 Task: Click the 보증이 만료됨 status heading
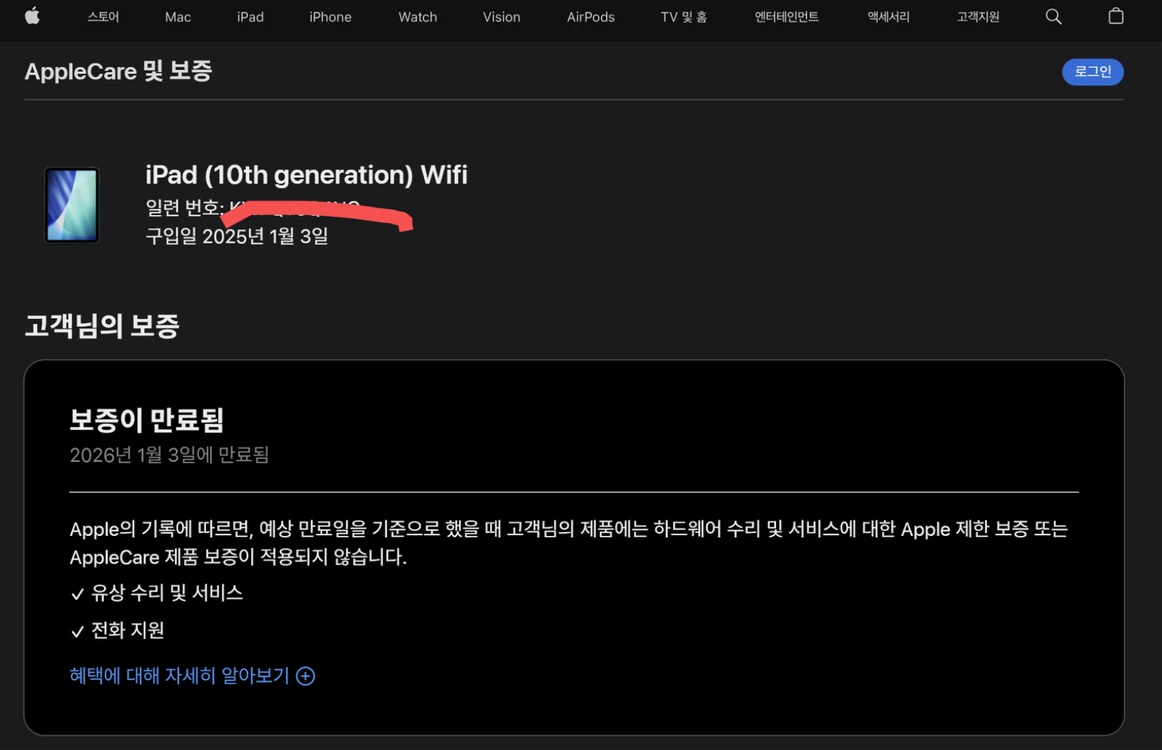pyautogui.click(x=147, y=420)
